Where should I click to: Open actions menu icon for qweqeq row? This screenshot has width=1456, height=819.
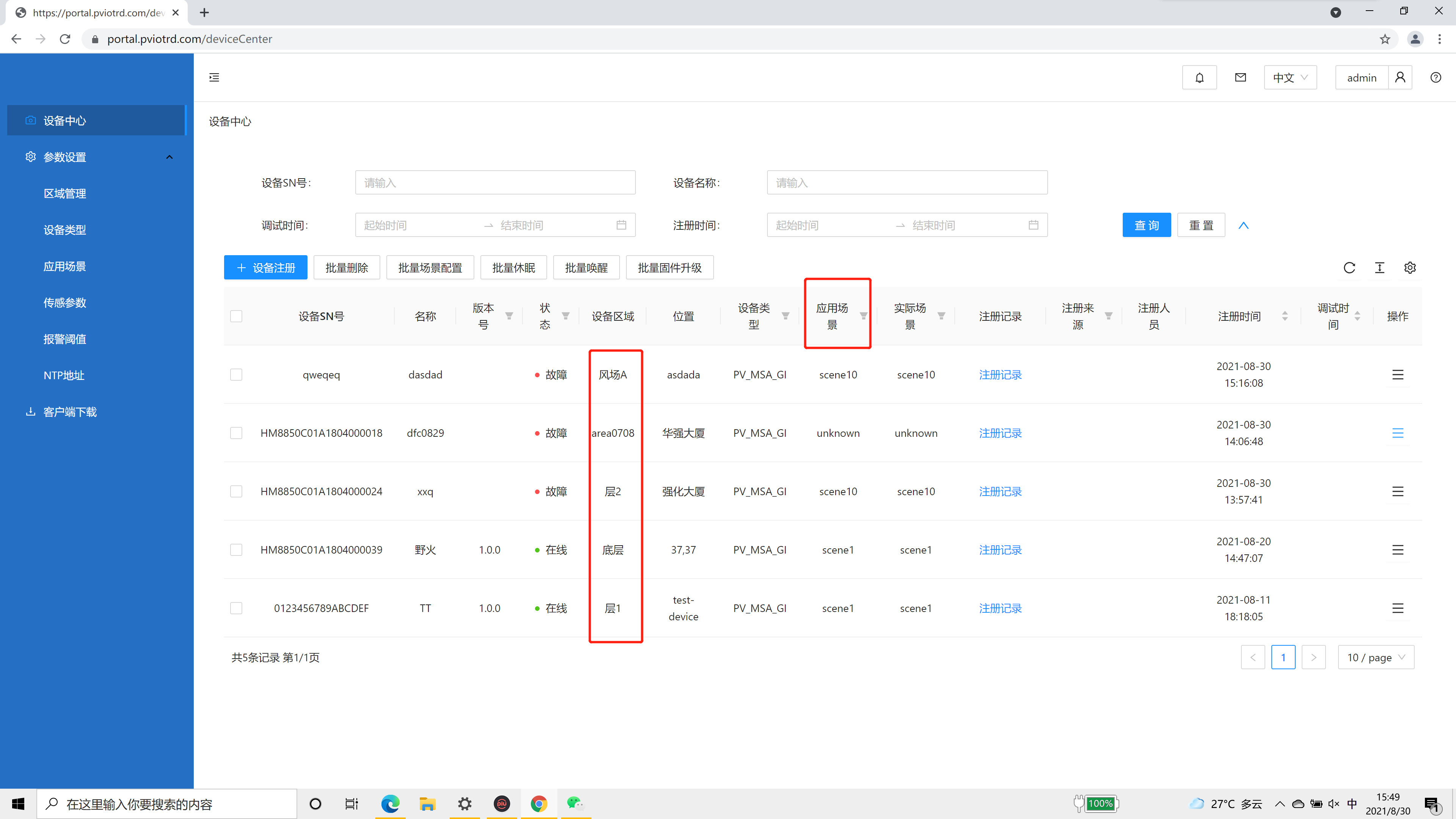pos(1397,375)
